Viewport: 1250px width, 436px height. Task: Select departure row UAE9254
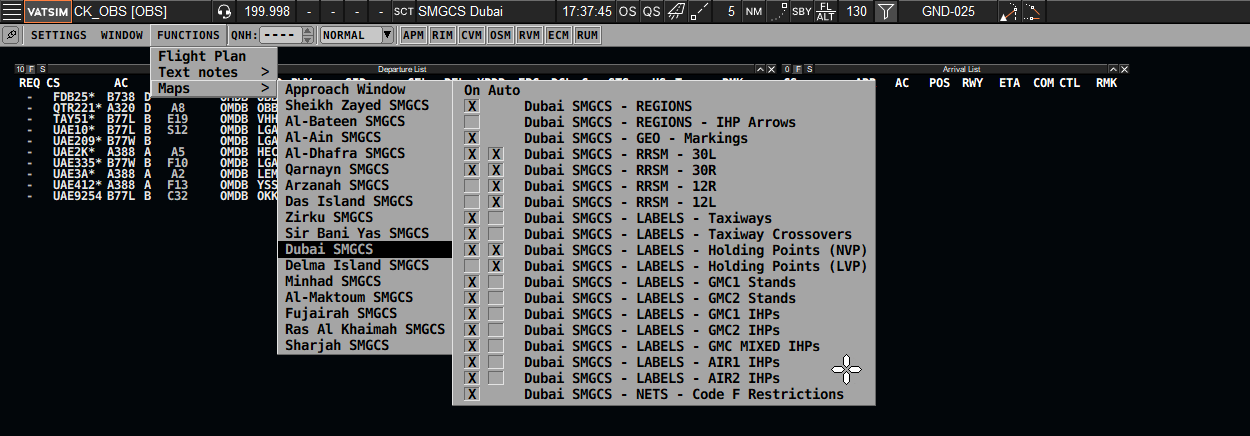78,196
